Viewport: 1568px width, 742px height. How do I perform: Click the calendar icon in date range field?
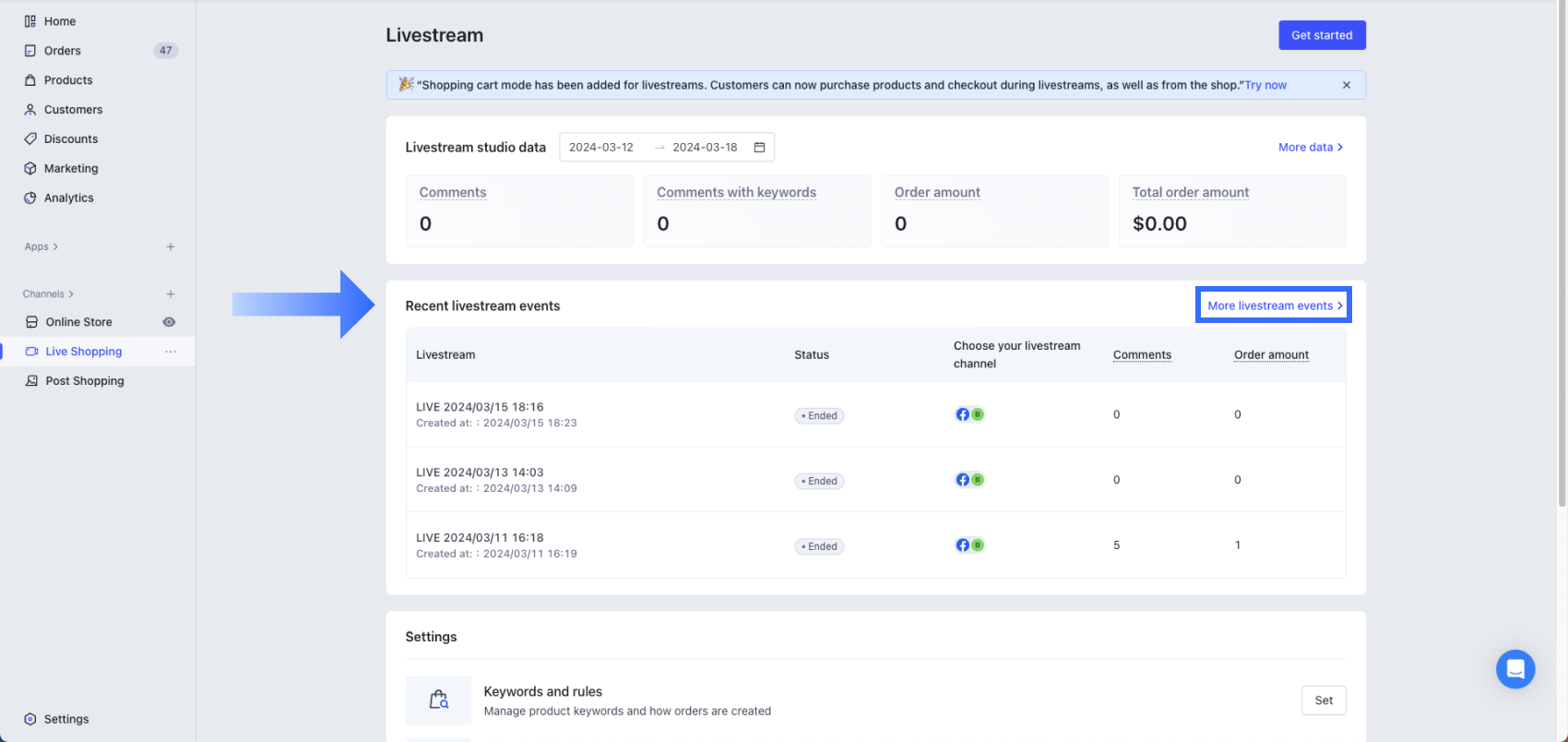(759, 148)
